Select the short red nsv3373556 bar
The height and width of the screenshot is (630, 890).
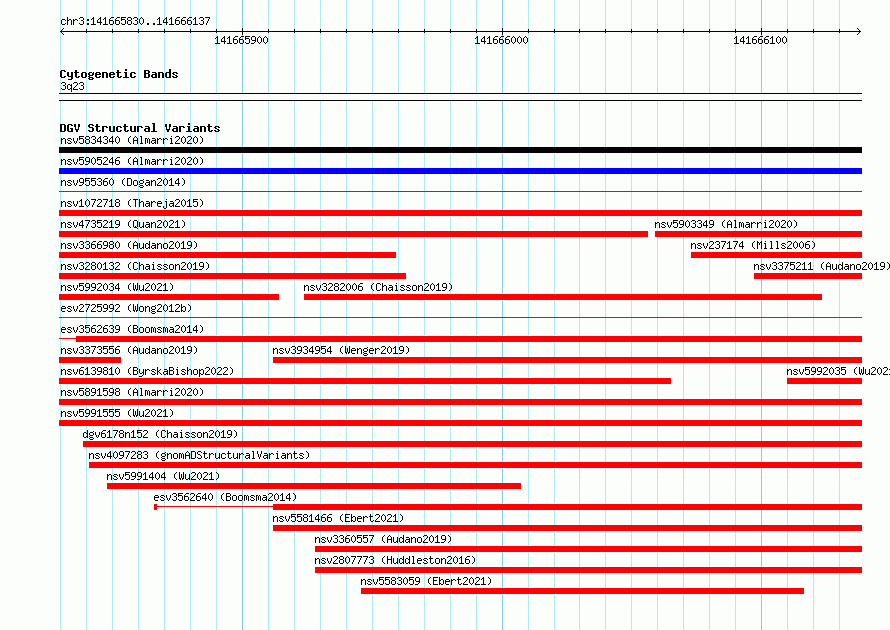[90, 360]
